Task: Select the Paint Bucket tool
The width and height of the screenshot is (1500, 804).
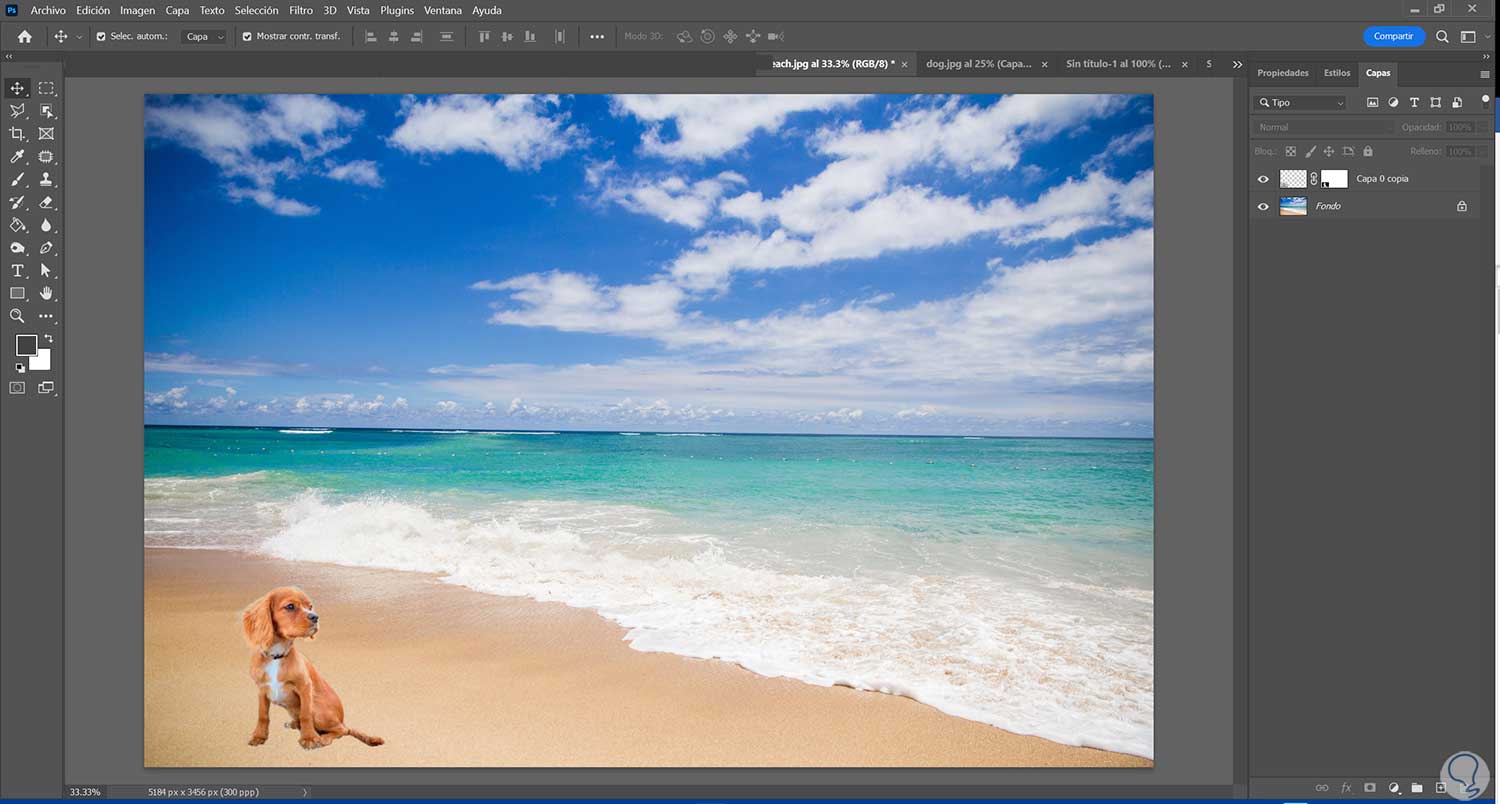Action: click(17, 225)
